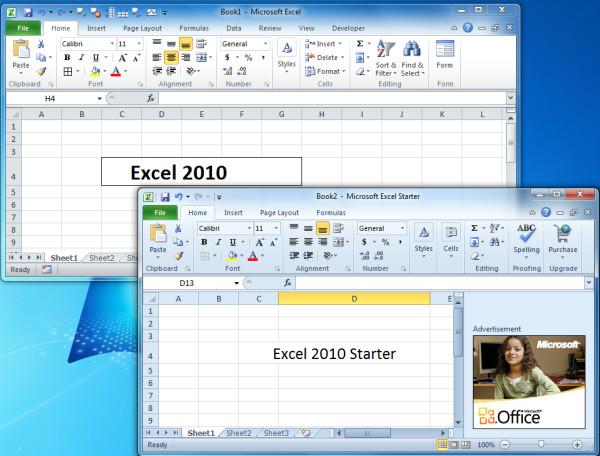Click Normal view button in status bar

pos(442,445)
